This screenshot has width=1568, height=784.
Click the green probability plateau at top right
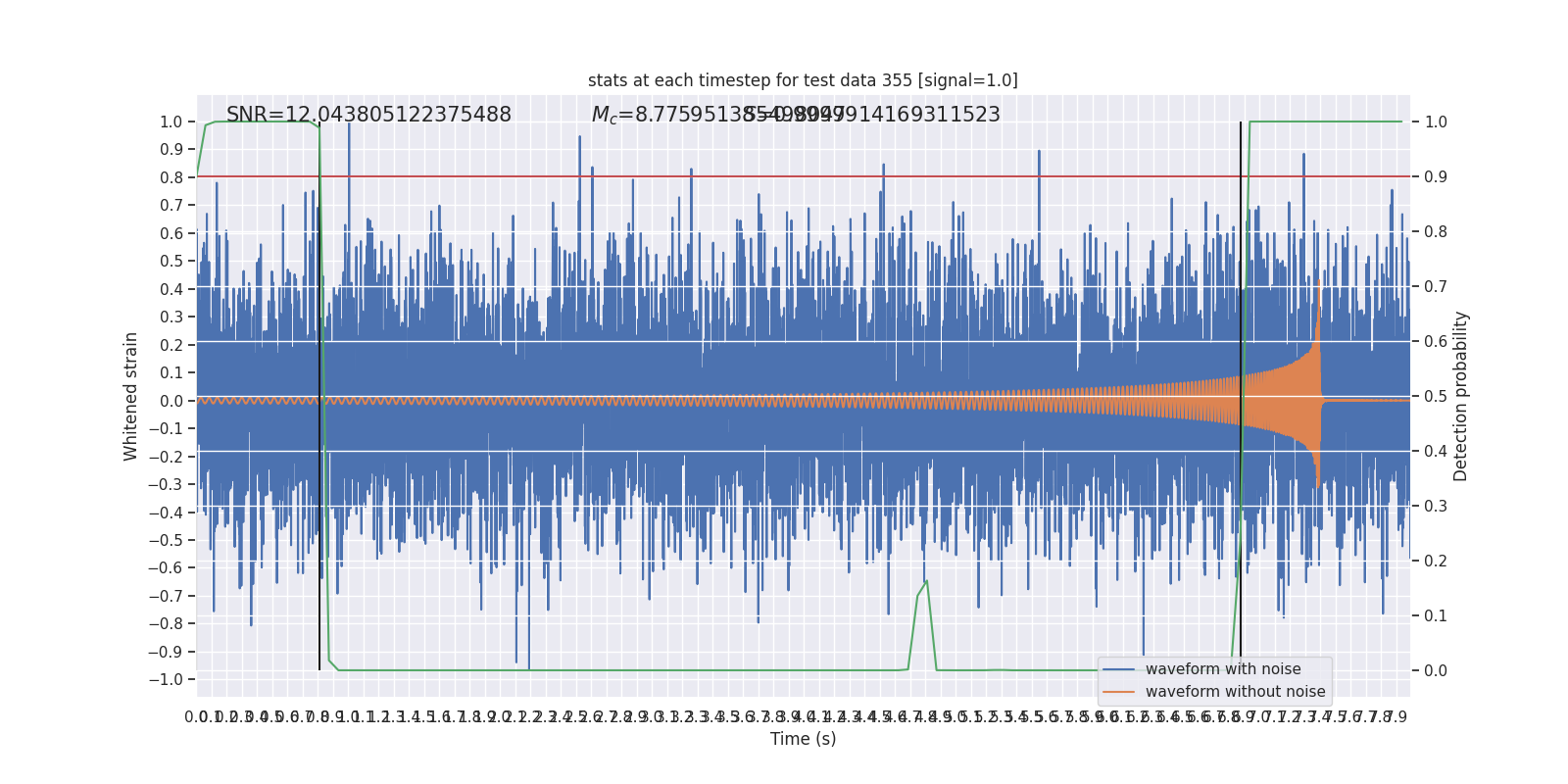click(1325, 122)
